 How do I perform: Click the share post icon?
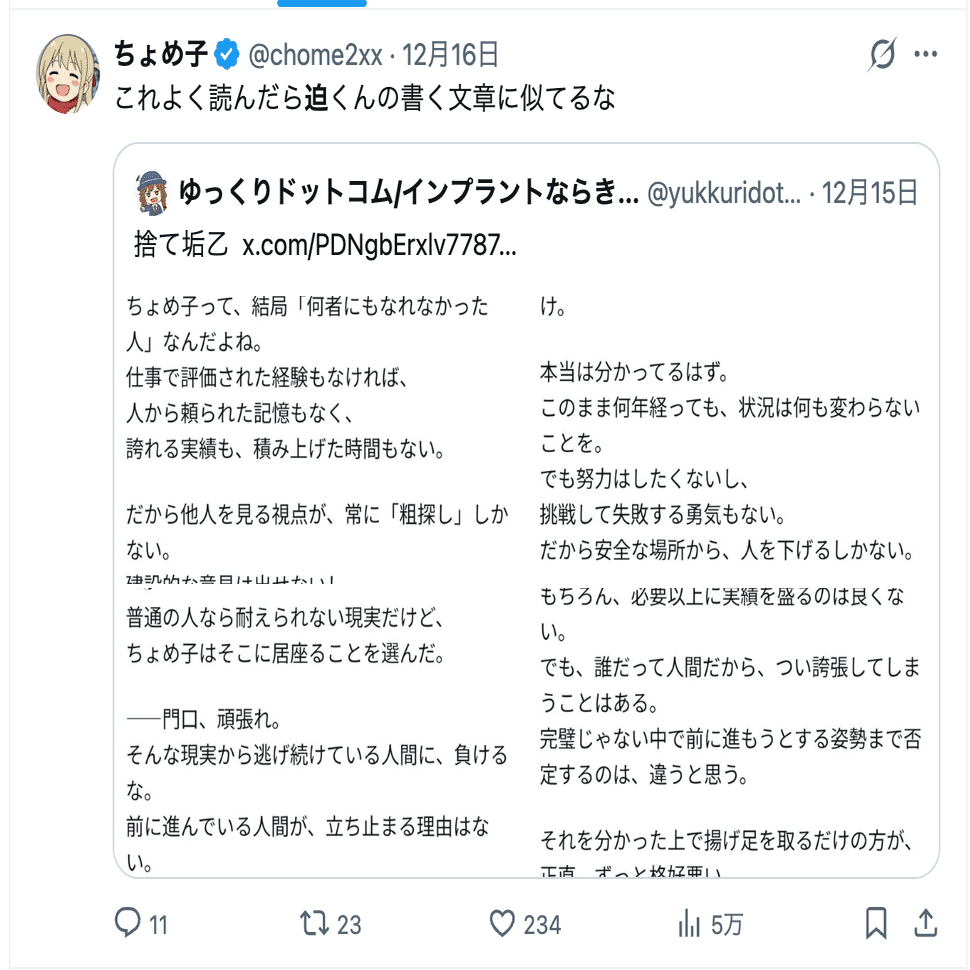pyautogui.click(x=926, y=923)
